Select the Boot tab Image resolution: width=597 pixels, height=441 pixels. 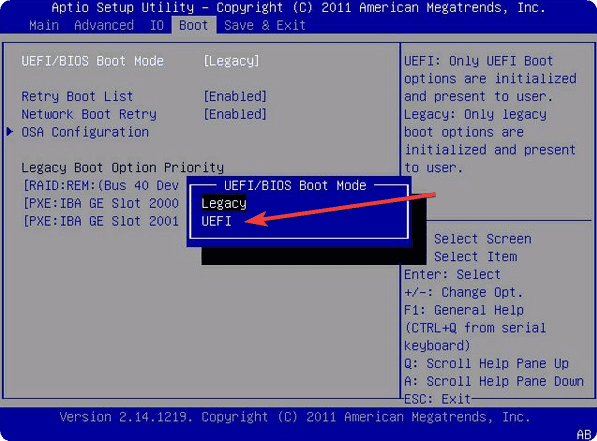pos(194,26)
